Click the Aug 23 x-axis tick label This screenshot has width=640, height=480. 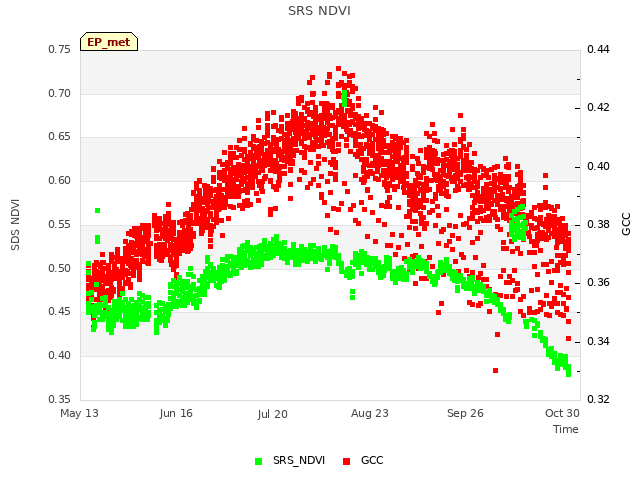370,413
